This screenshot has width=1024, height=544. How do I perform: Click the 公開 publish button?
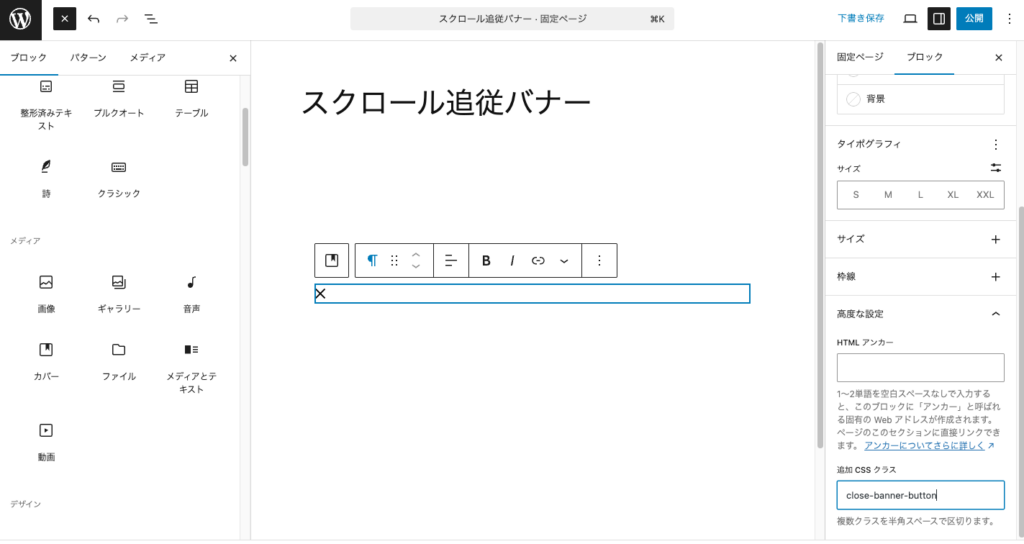tap(975, 19)
